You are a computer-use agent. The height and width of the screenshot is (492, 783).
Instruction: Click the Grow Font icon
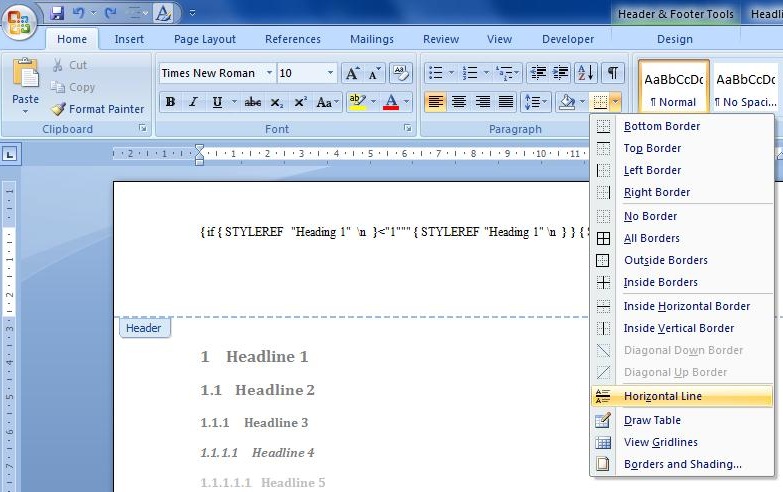coord(351,73)
